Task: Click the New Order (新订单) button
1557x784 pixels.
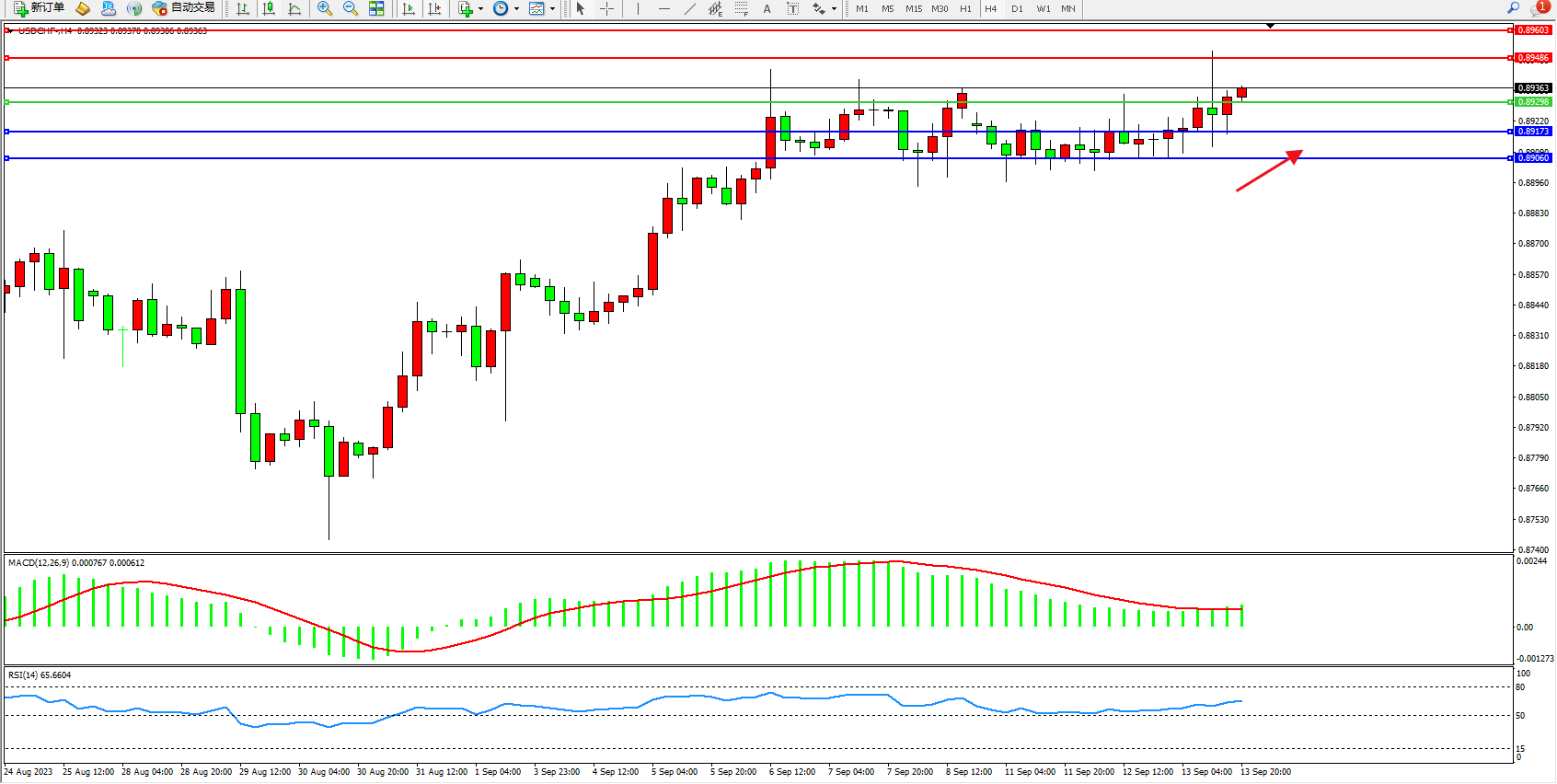Action: click(x=39, y=8)
